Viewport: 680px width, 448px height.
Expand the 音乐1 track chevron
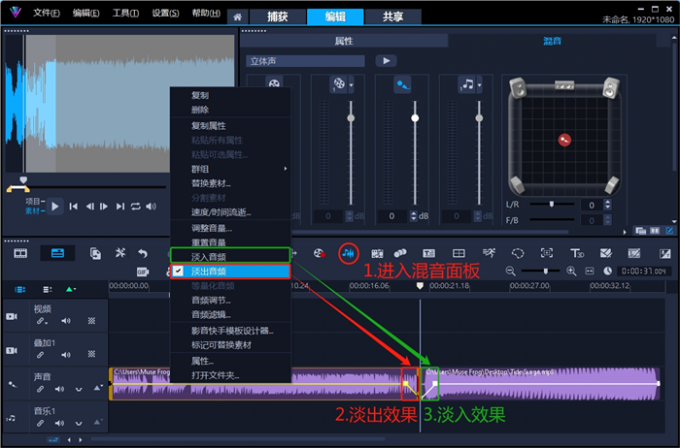[78, 423]
